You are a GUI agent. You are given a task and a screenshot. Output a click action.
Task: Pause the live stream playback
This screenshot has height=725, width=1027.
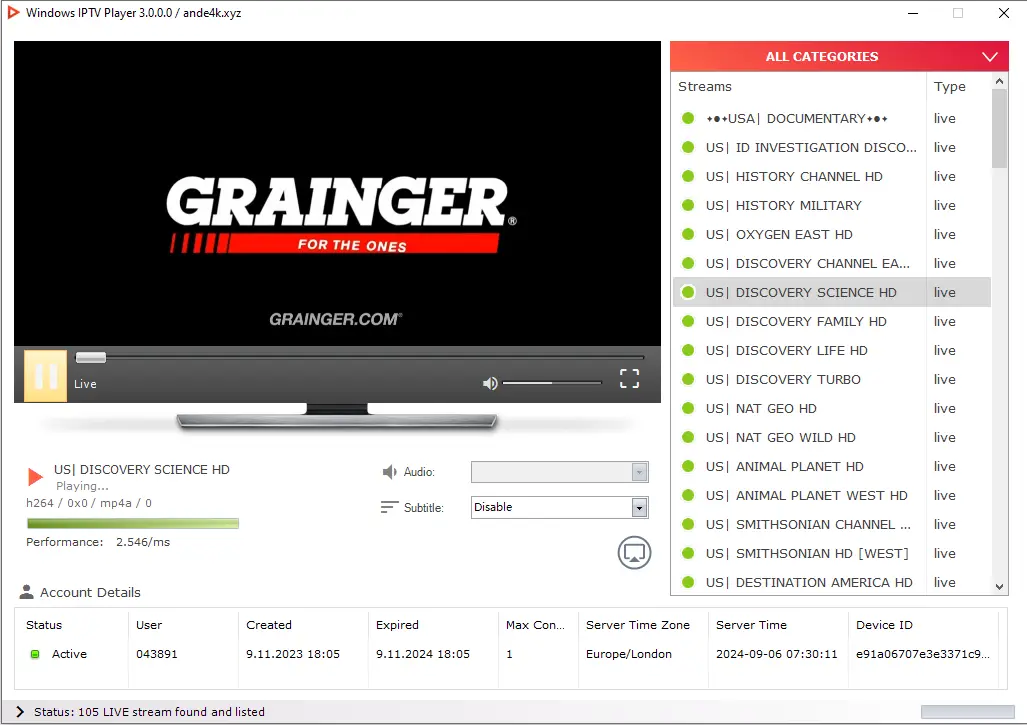click(x=45, y=376)
